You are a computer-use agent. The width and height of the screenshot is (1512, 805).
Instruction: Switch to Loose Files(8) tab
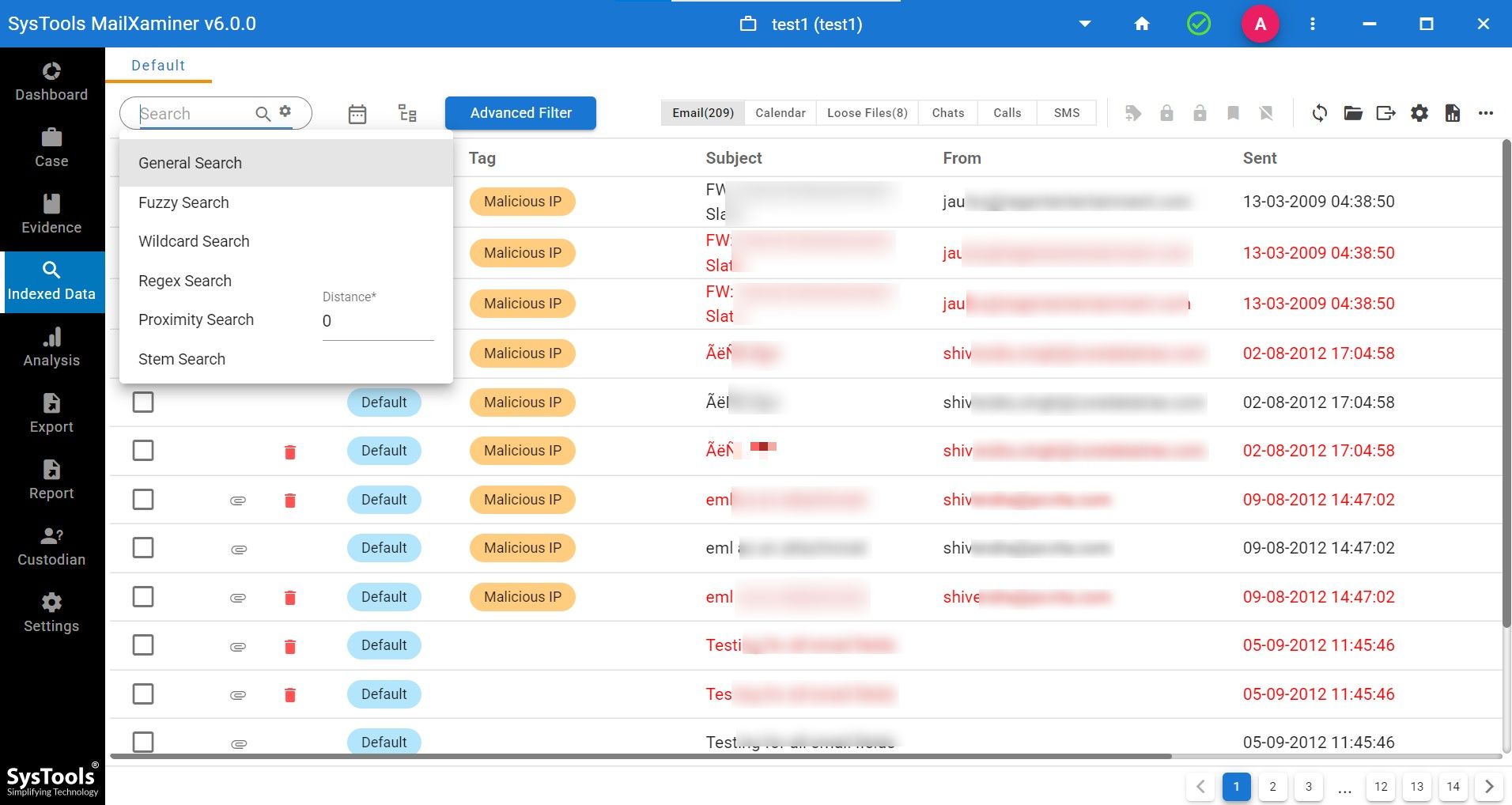point(868,113)
